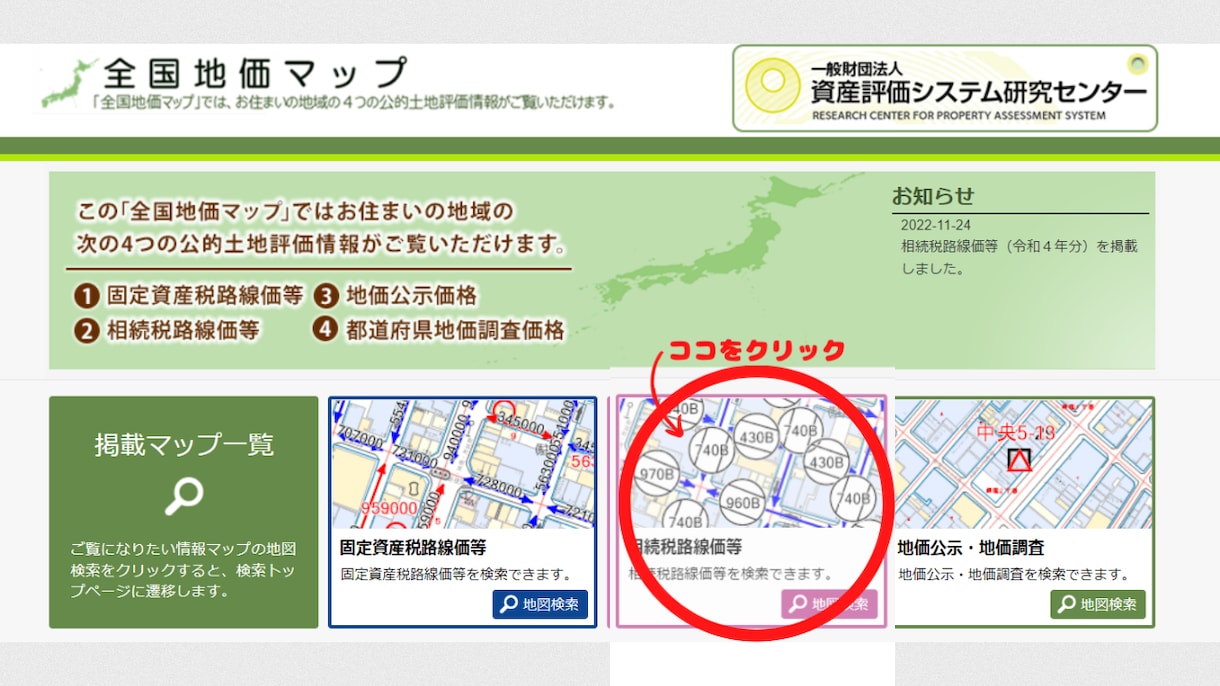1220x686 pixels.
Task: Open the 相続税路線価等（令和４年分）を掲載 news item
Action: pos(1019,257)
